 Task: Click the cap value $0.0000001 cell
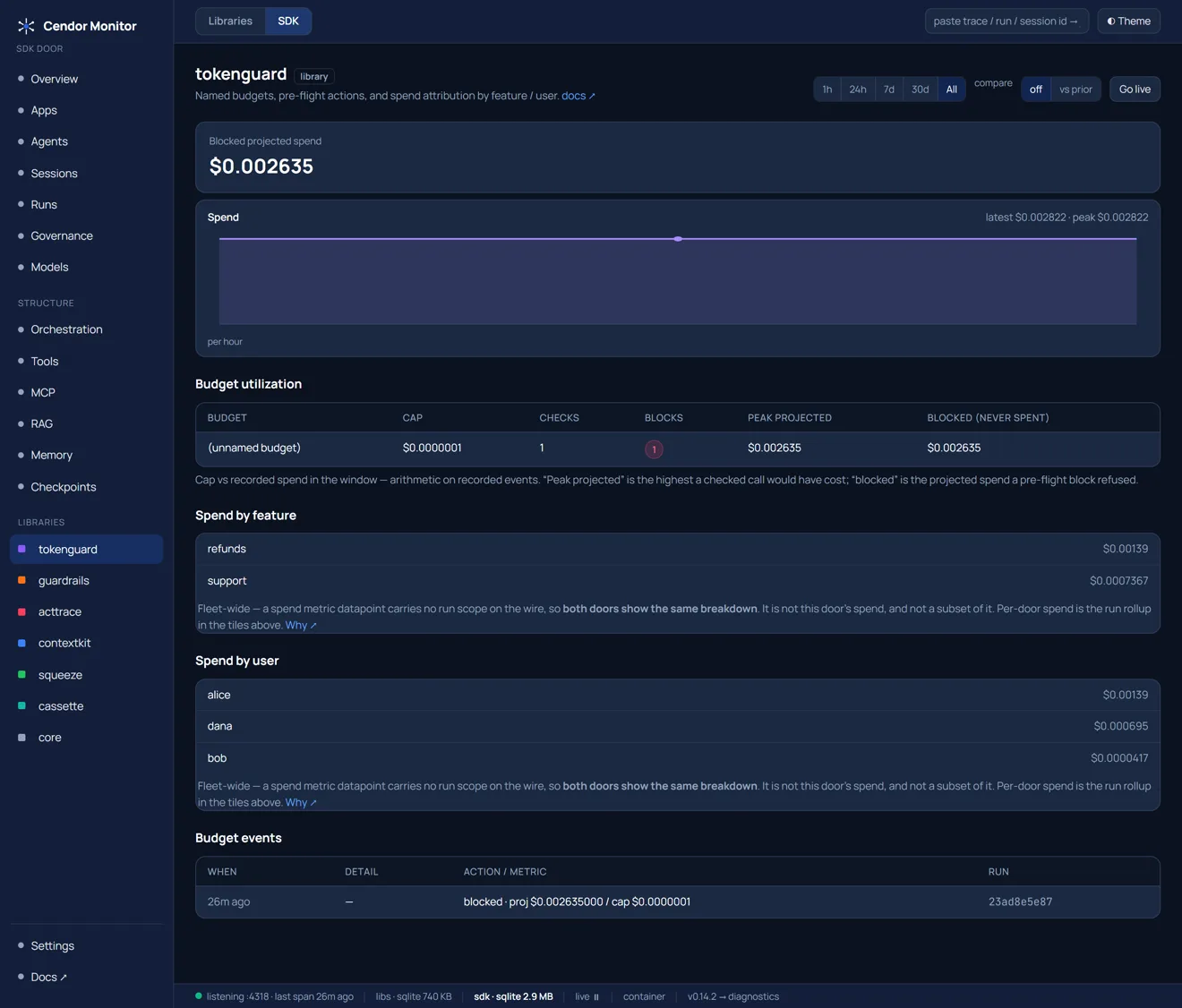click(433, 448)
